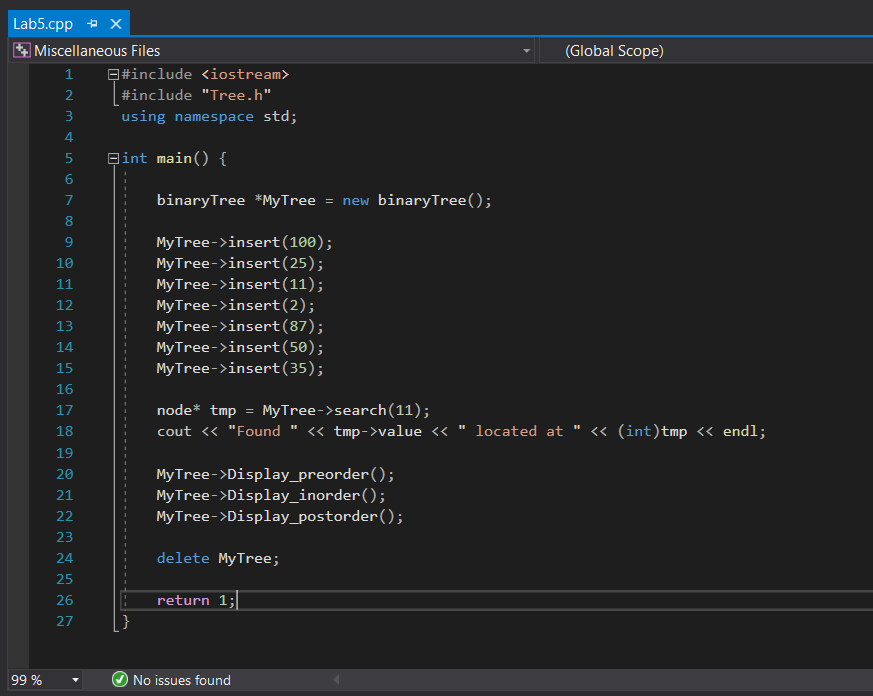Click the green No issues found checkmark icon

(x=120, y=679)
